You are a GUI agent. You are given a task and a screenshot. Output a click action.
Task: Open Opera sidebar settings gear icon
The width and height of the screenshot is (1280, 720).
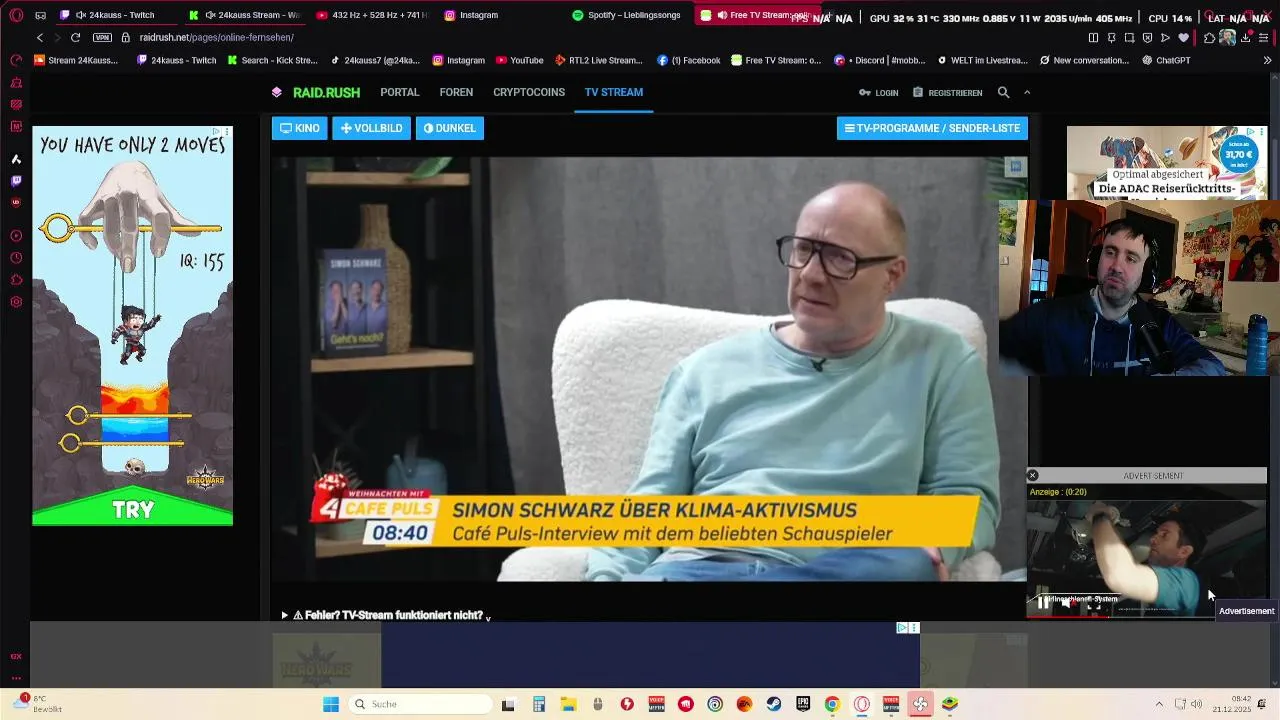point(16,302)
